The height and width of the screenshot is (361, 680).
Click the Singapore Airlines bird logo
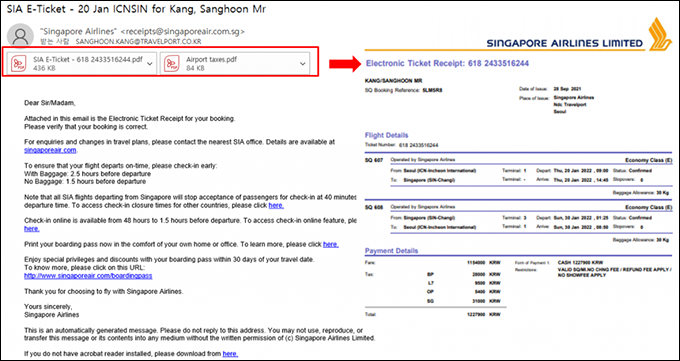coord(660,34)
